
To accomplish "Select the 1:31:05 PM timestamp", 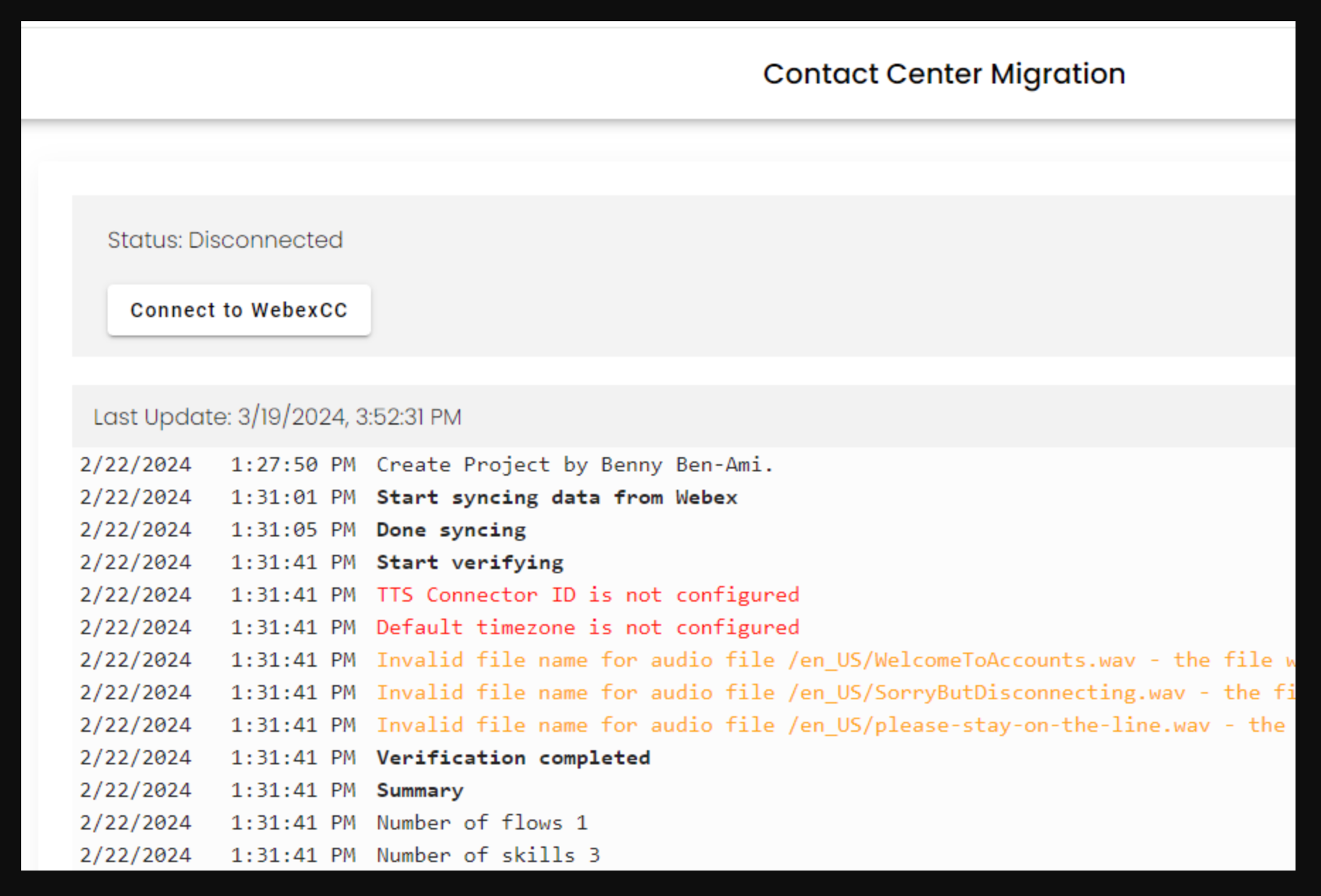I will click(x=293, y=530).
